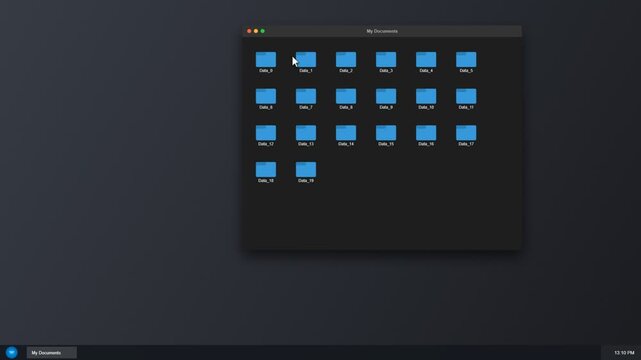Screen dimensions: 641x360
Task: Select the Data_19 folder
Action: [x=306, y=170]
